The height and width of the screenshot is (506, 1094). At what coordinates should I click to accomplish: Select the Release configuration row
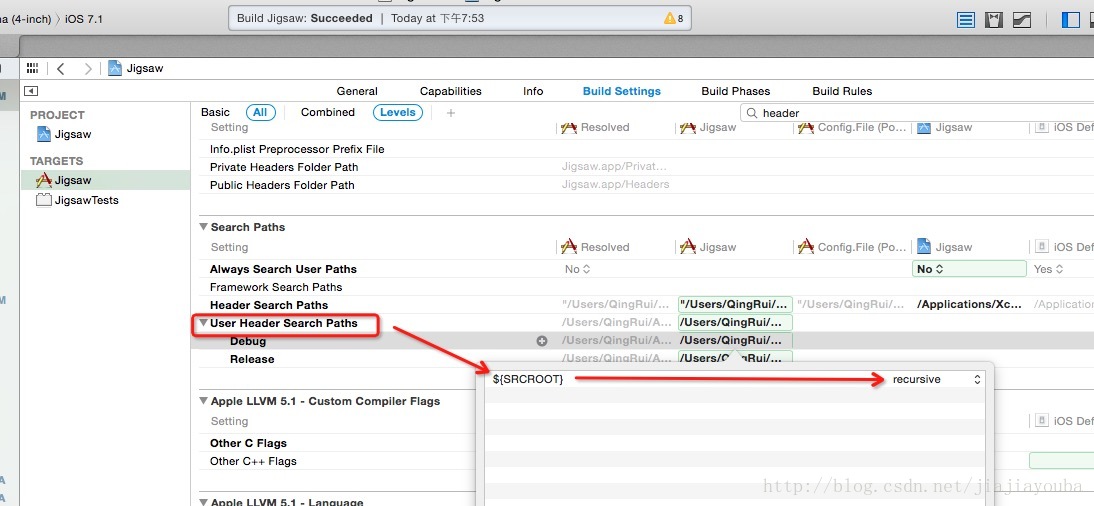coord(252,359)
